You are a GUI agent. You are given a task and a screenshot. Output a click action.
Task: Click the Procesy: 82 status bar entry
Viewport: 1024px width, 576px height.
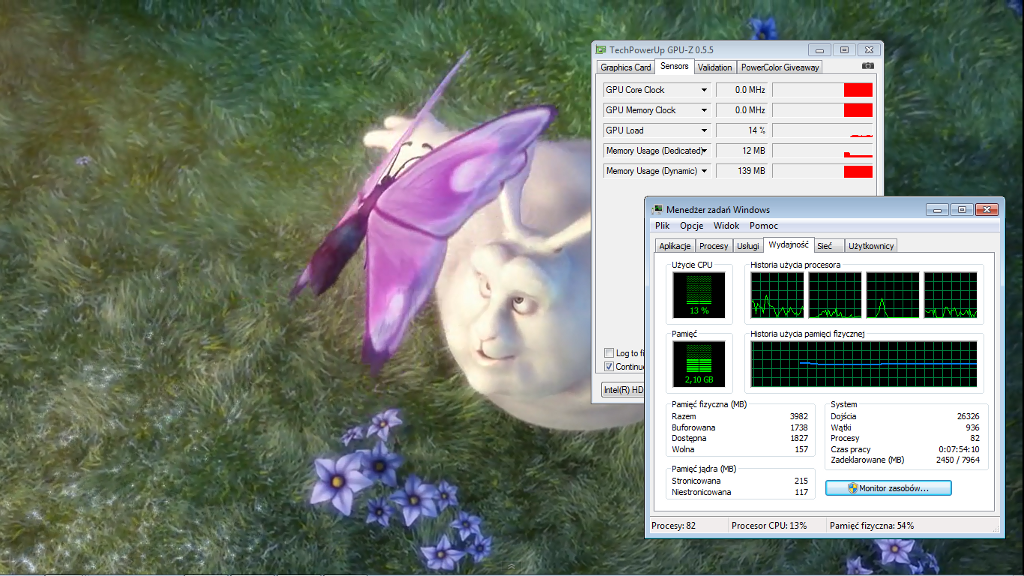coord(673,526)
